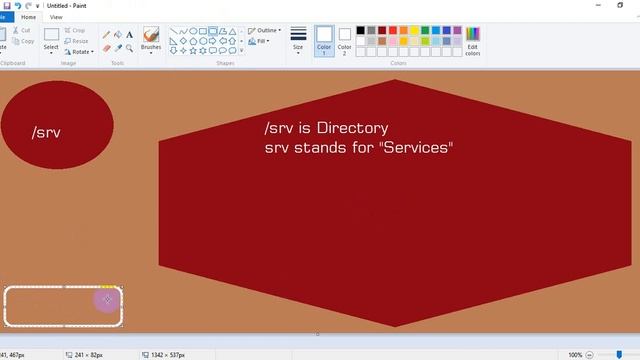The image size is (640, 360).
Task: Choose the Diamond shape
Action: click(x=183, y=41)
